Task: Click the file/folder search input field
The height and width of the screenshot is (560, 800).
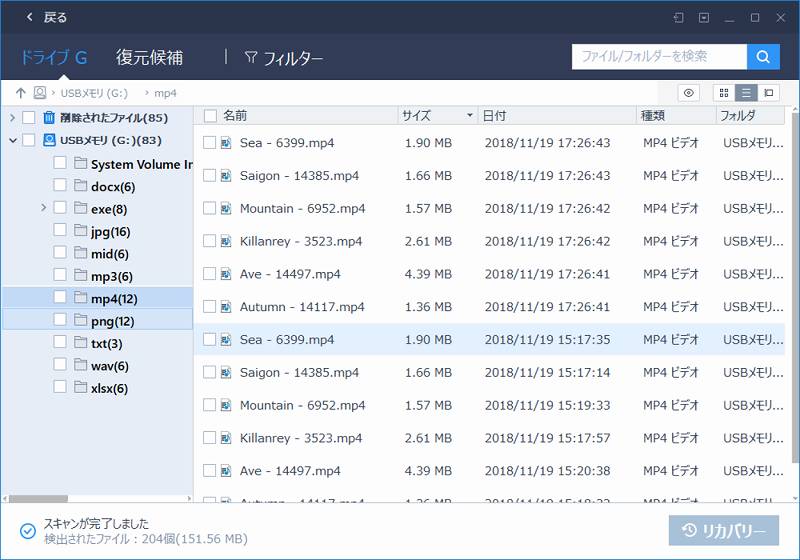Action: pyautogui.click(x=658, y=57)
